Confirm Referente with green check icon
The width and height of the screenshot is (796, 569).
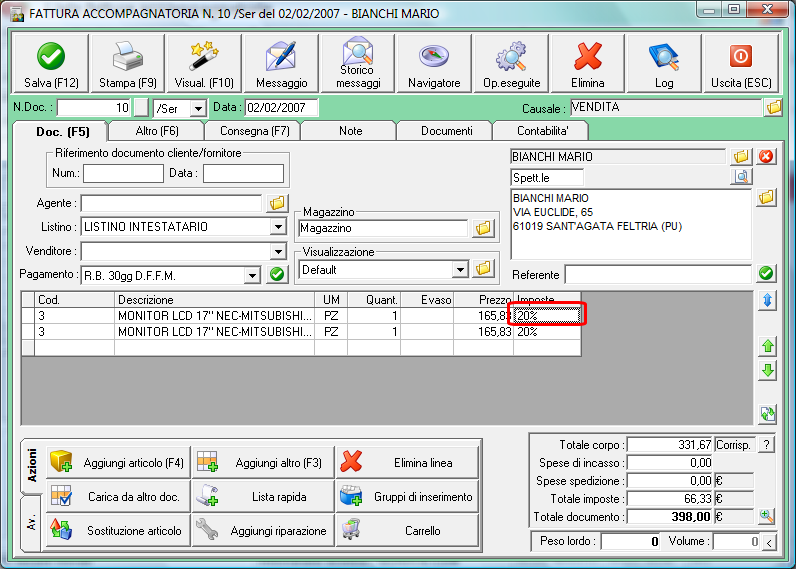tap(766, 274)
